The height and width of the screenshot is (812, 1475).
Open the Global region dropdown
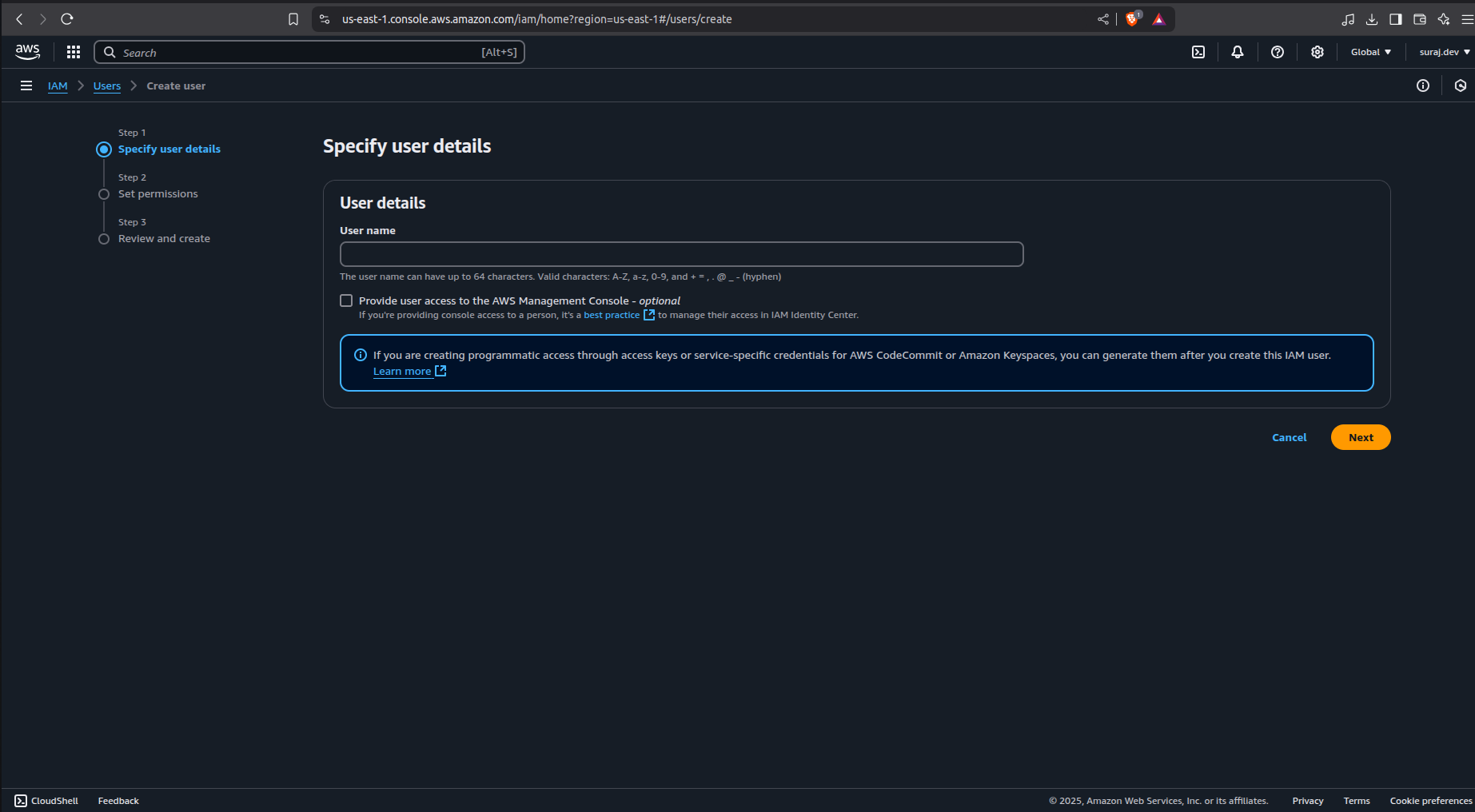(1371, 52)
